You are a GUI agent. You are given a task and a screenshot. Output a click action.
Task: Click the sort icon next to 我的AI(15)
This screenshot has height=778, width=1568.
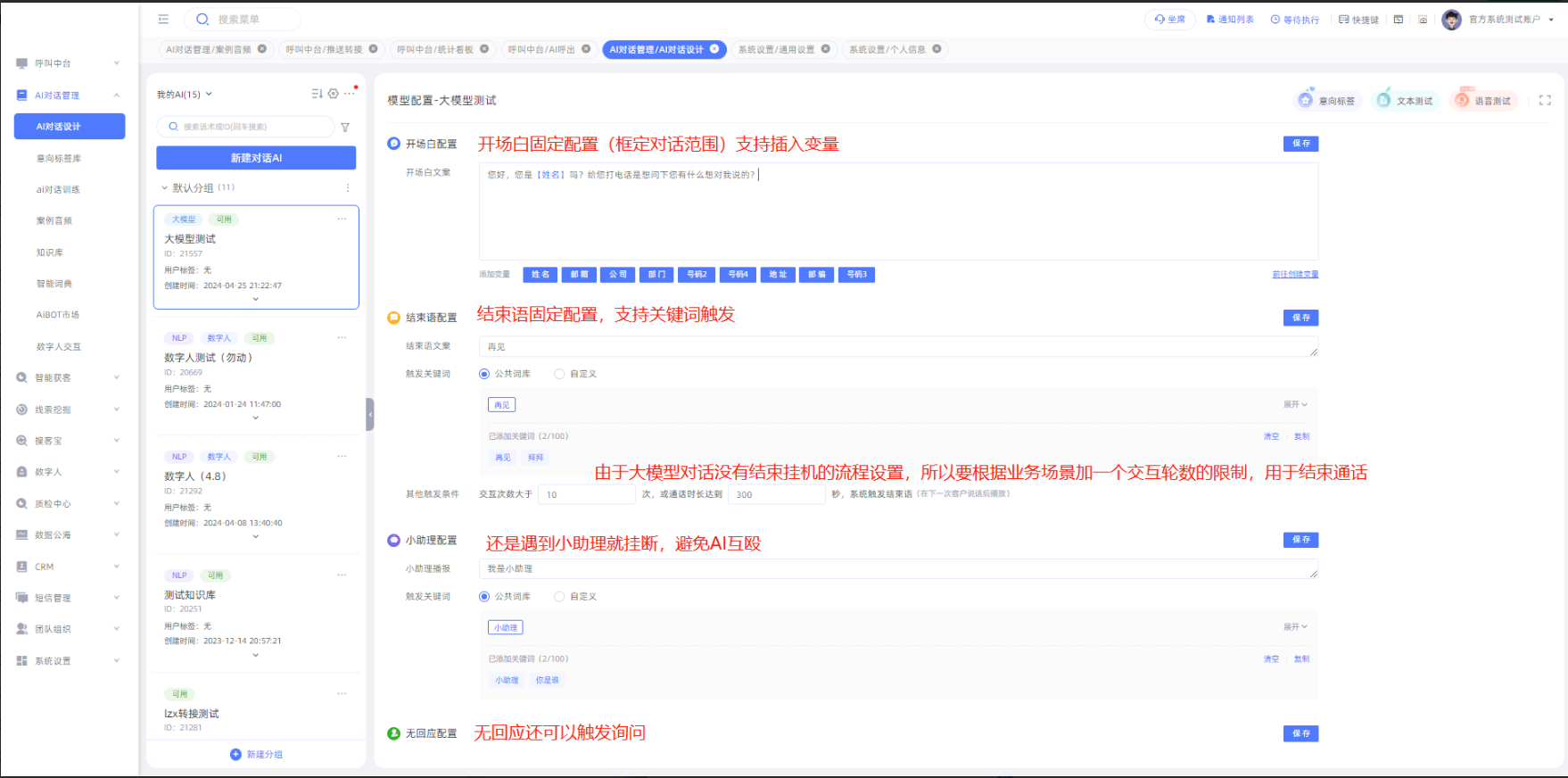coord(317,94)
